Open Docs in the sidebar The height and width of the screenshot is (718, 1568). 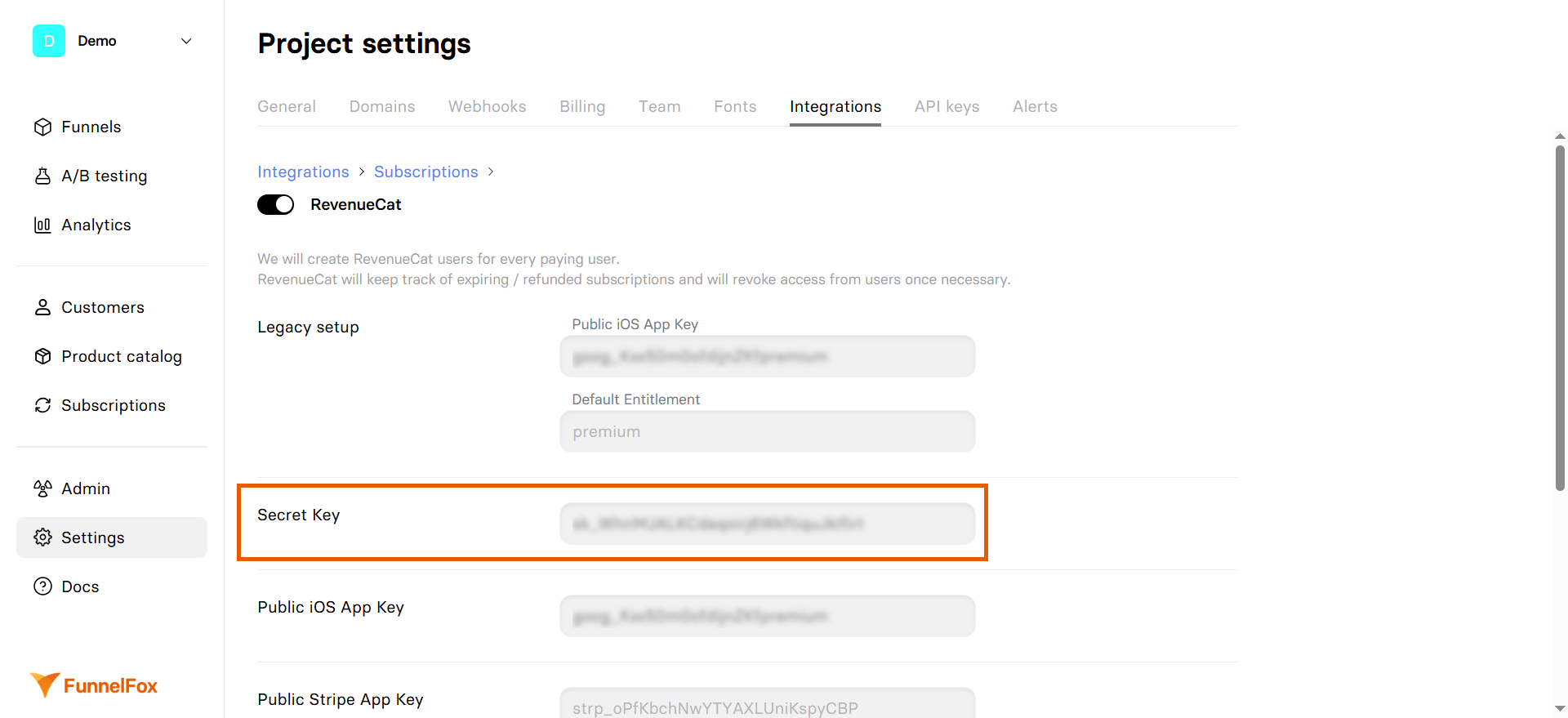[112, 586]
